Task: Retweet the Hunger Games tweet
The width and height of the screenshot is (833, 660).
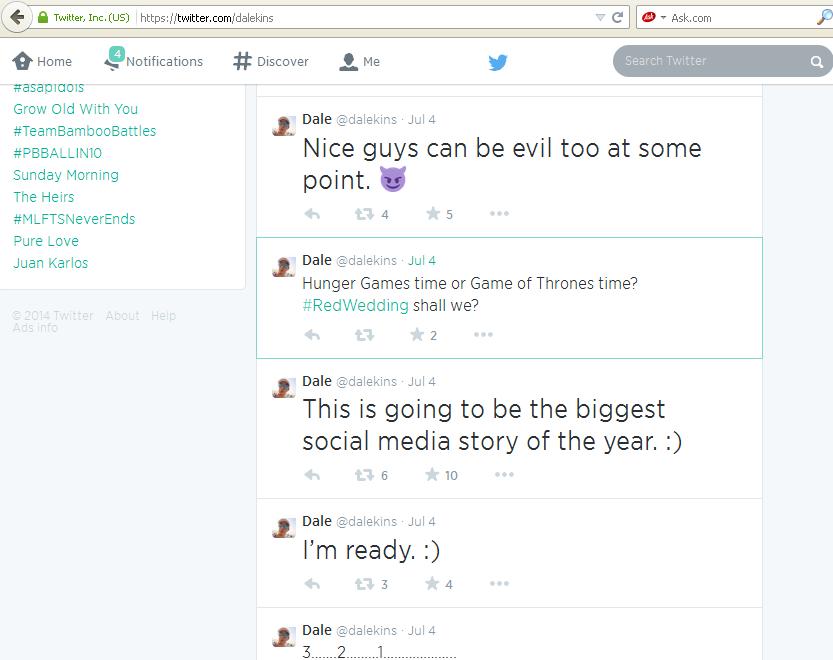Action: [364, 335]
